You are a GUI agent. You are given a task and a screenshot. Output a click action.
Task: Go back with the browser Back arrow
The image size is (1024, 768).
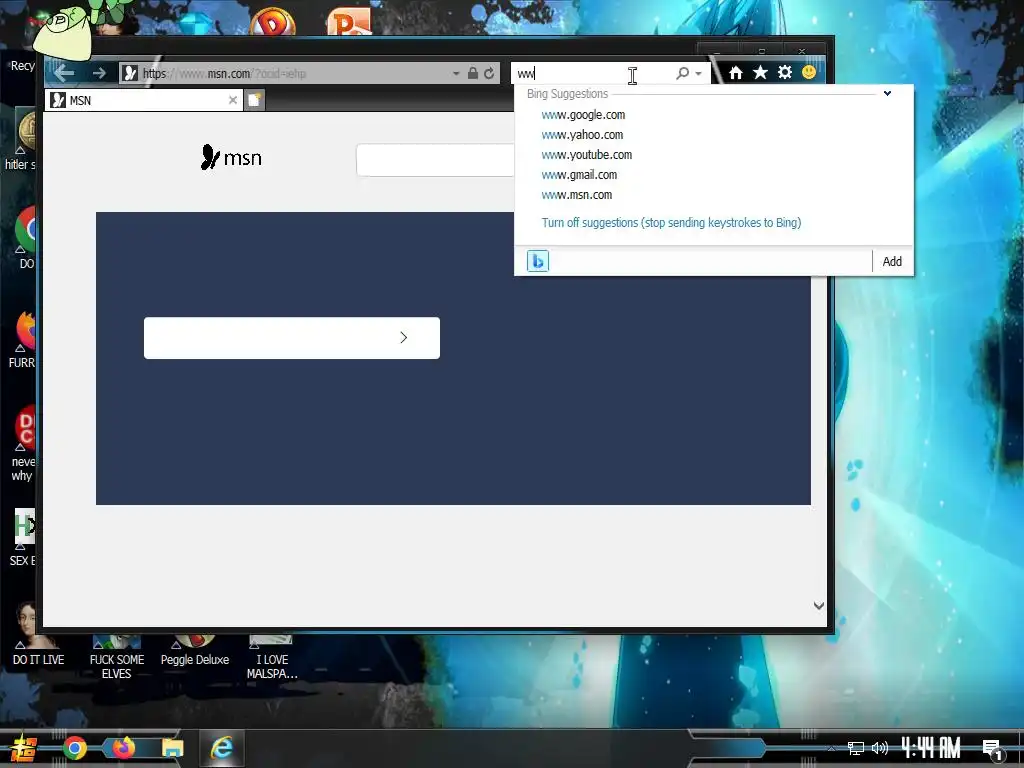(x=64, y=73)
